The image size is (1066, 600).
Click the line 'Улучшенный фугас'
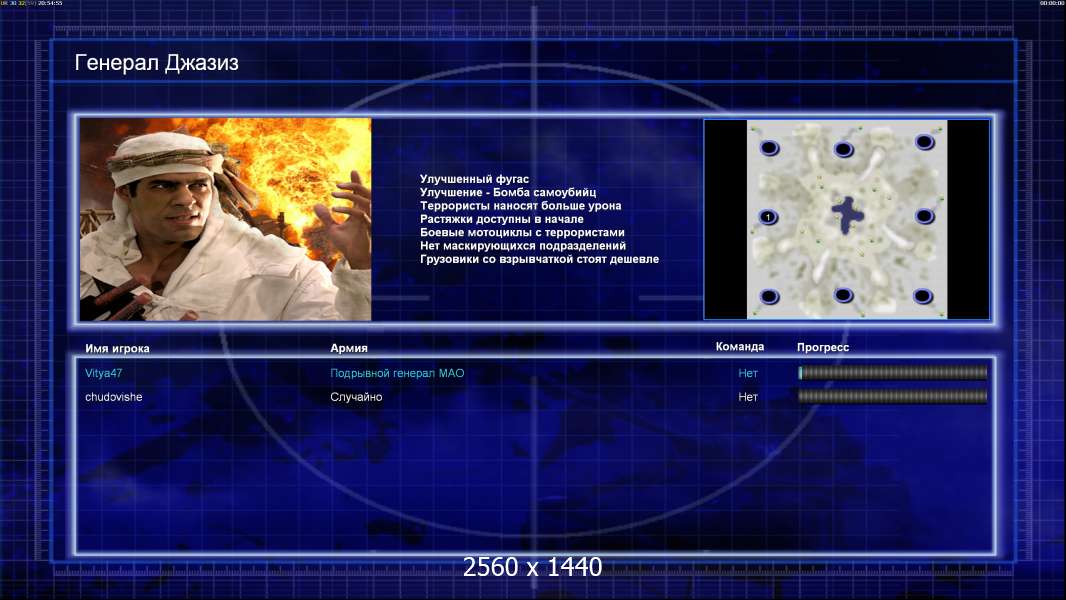click(475, 179)
